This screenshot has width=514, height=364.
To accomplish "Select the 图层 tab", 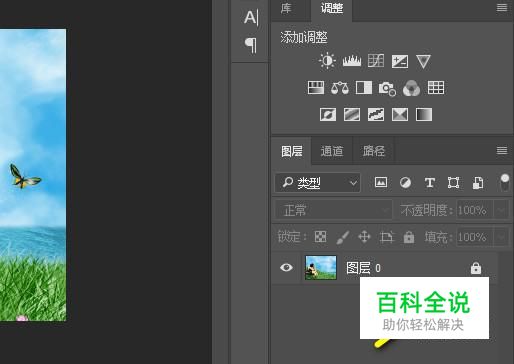I will (292, 151).
